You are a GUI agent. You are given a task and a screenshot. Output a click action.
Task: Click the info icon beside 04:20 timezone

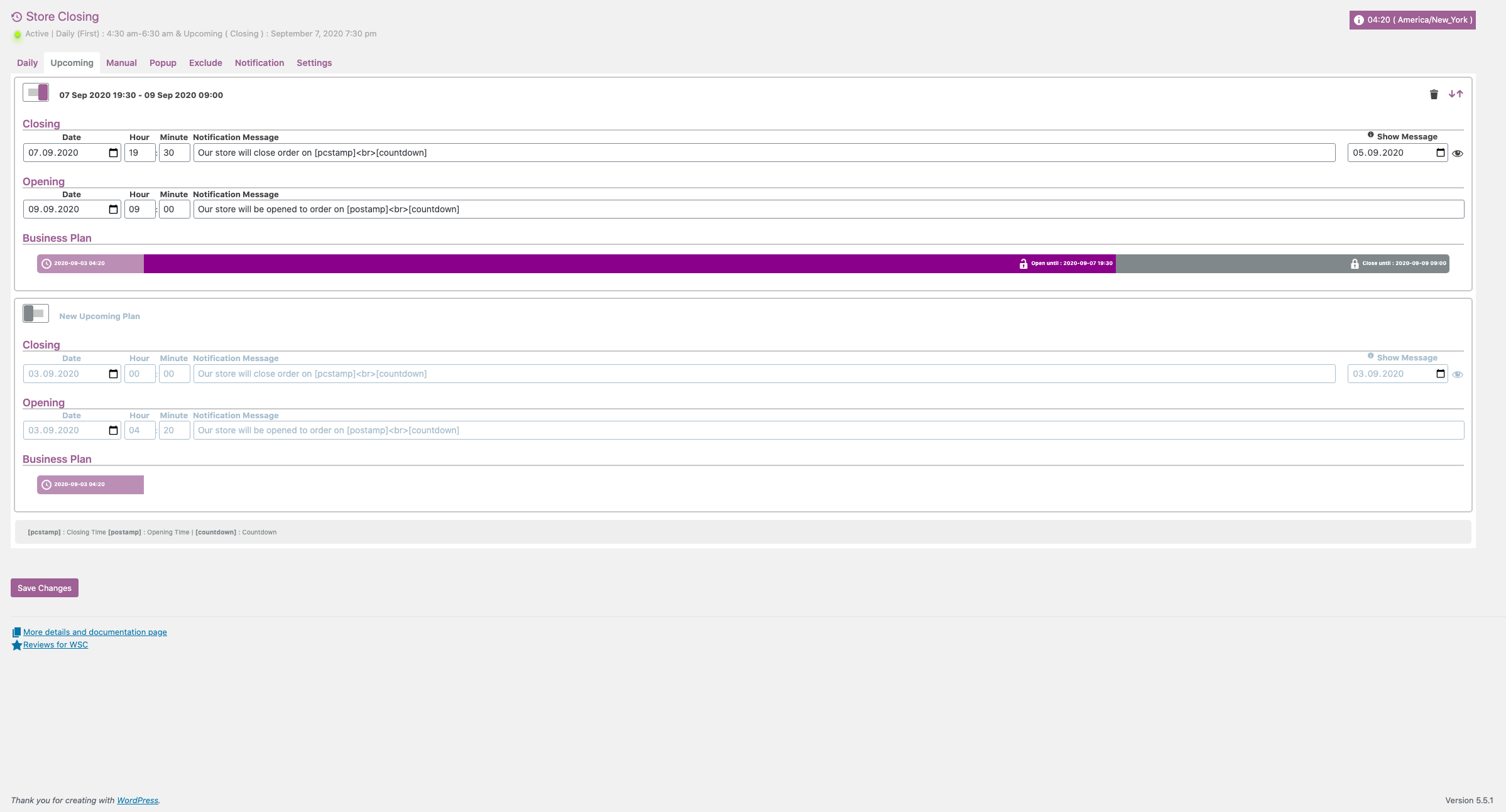[1358, 20]
